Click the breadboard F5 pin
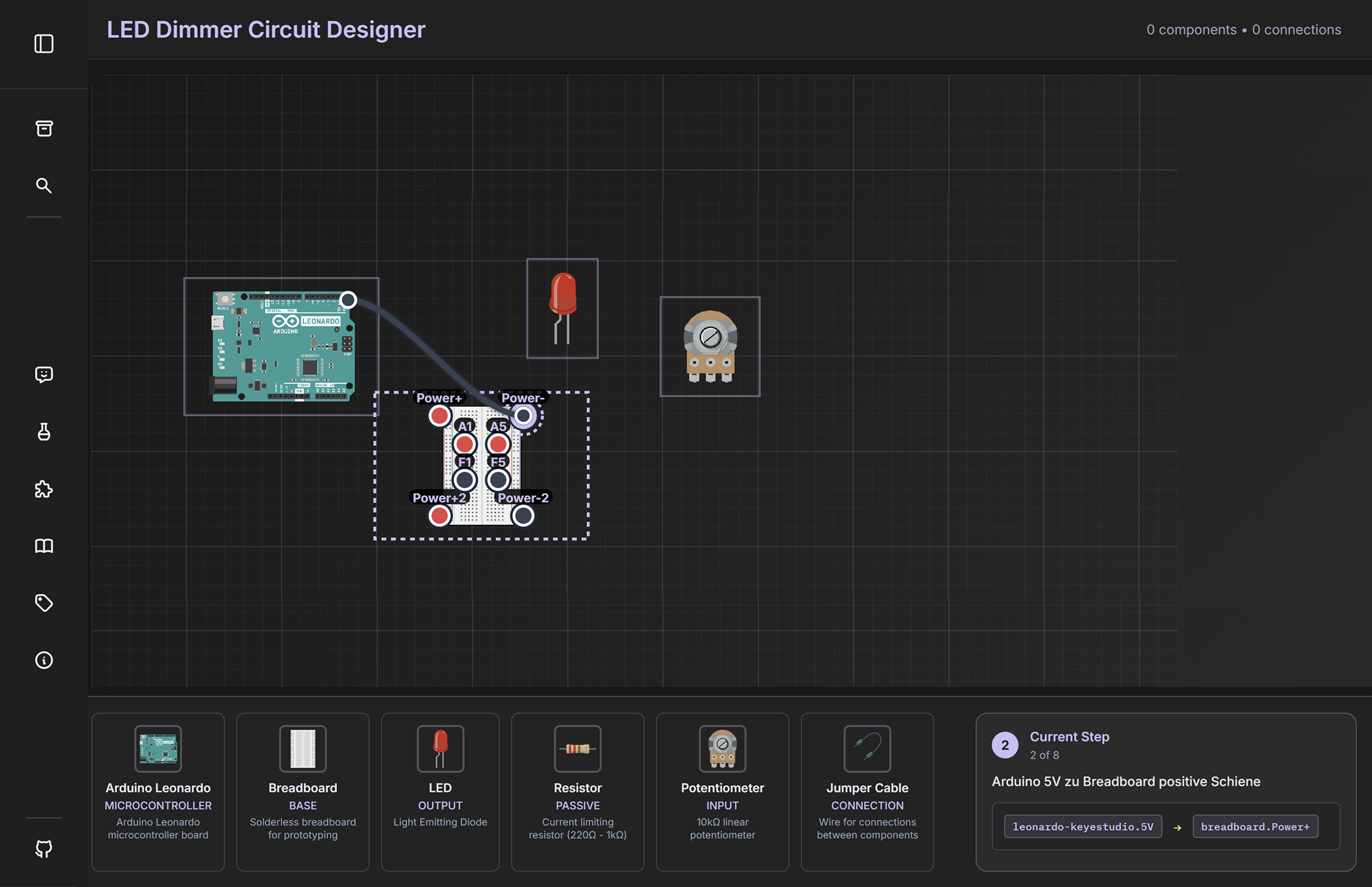The width and height of the screenshot is (1372, 887). click(x=498, y=480)
